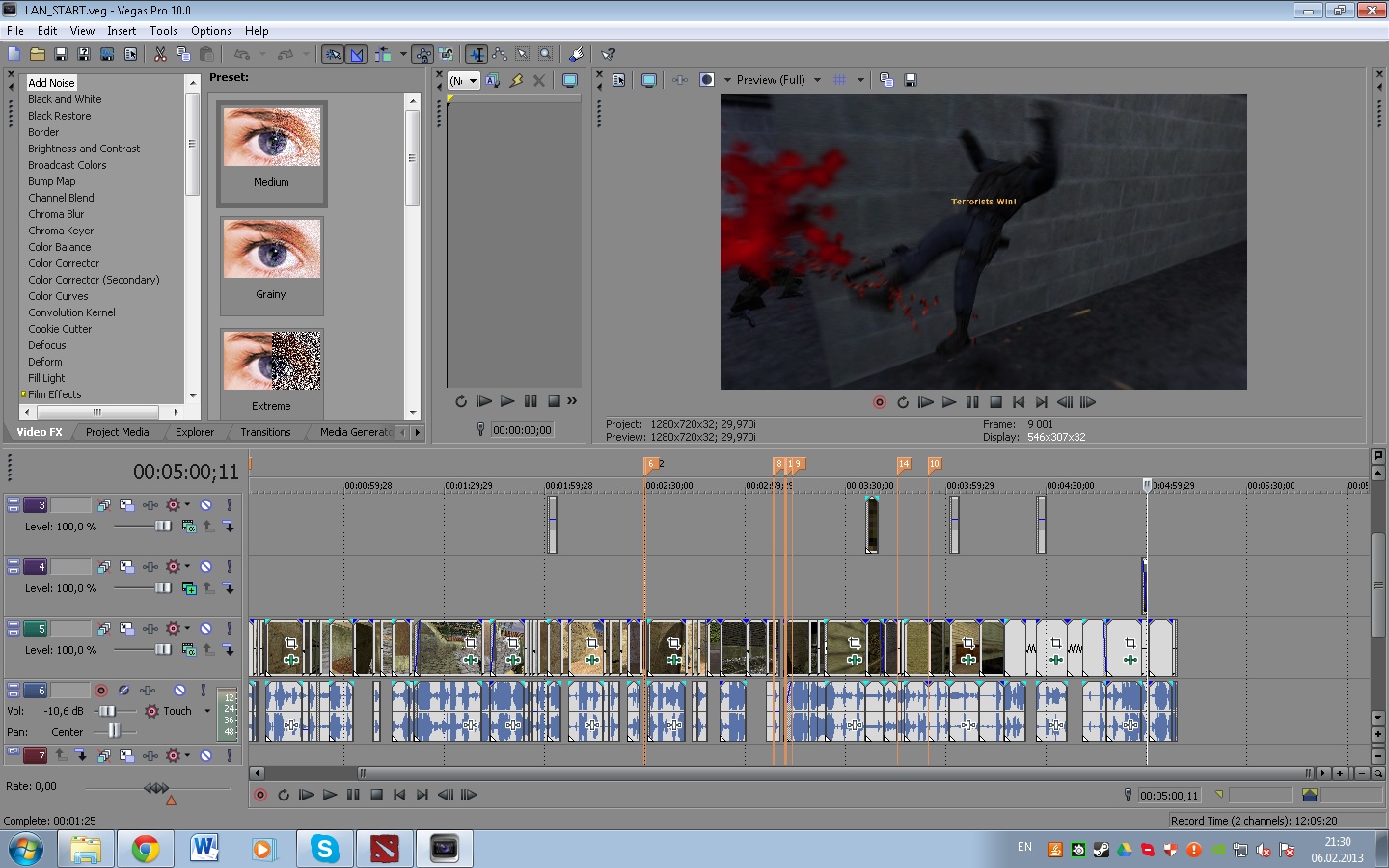
Task: Select Brightness and Contrast effect
Action: point(84,149)
